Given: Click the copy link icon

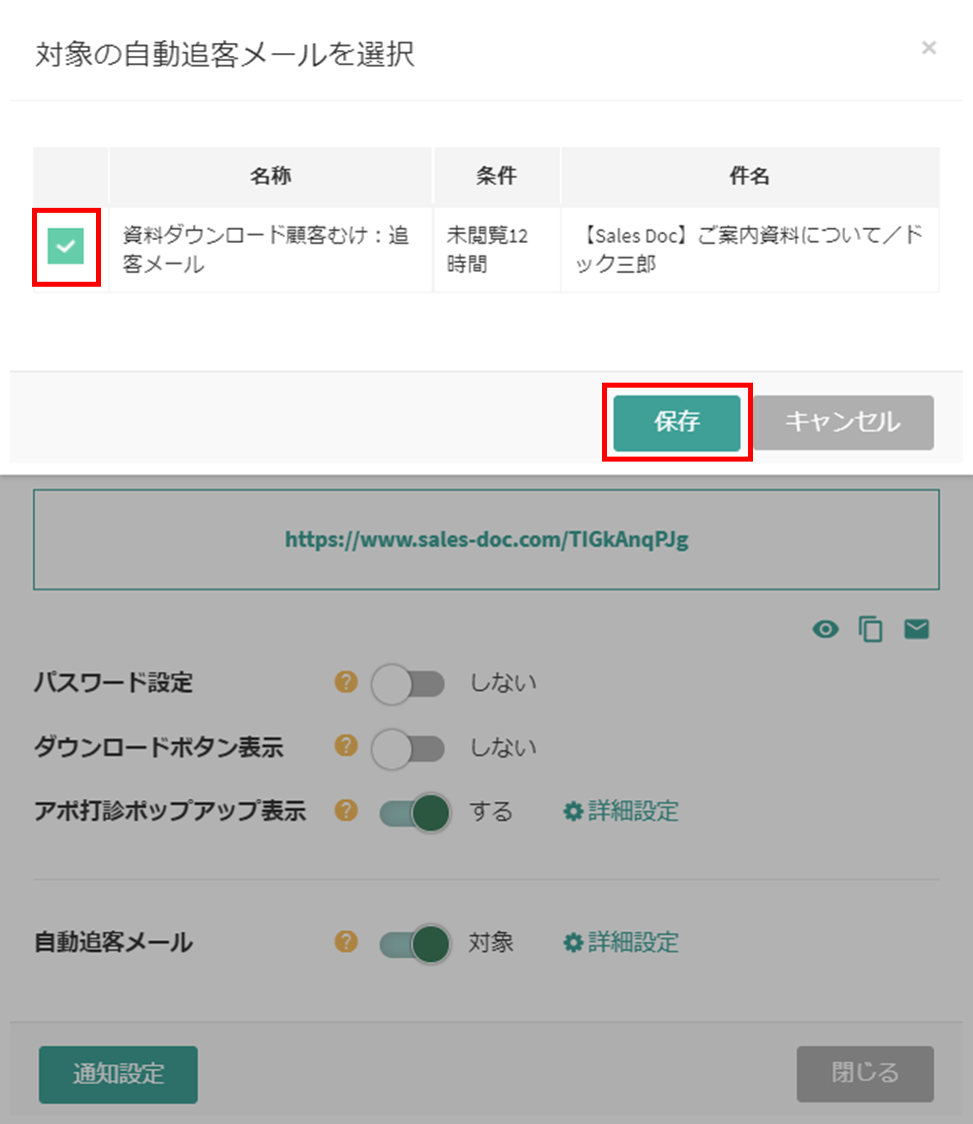Looking at the screenshot, I should [870, 628].
